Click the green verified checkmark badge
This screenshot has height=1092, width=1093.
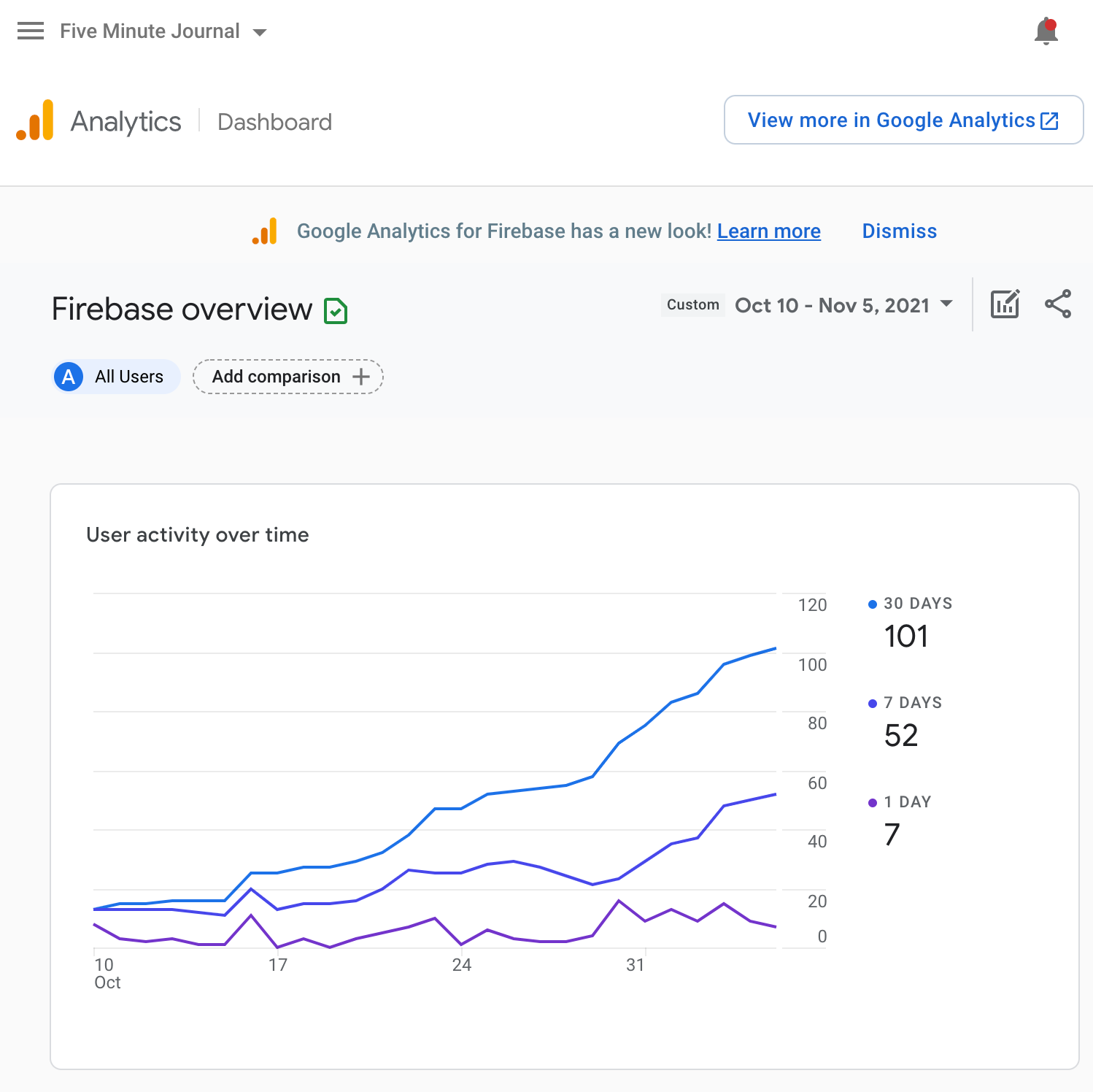point(336,311)
